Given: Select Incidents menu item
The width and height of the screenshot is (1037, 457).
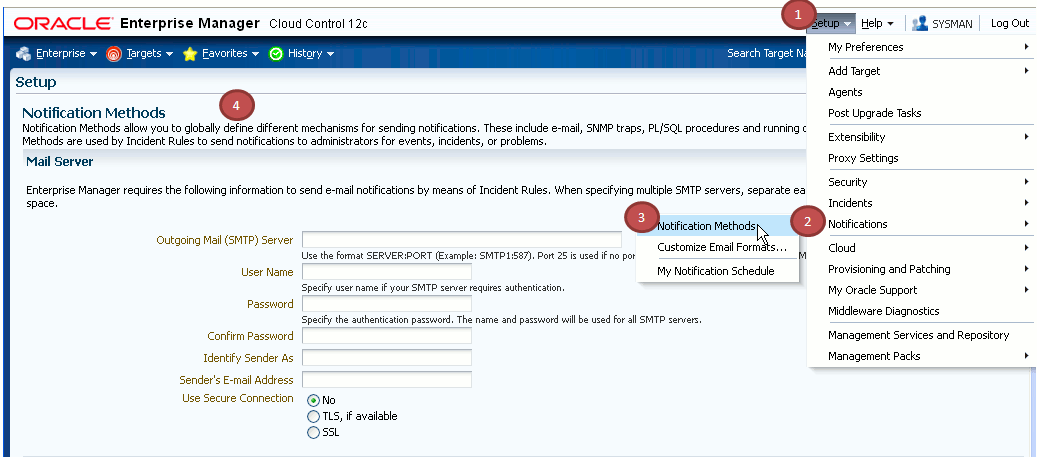Looking at the screenshot, I should [850, 203].
